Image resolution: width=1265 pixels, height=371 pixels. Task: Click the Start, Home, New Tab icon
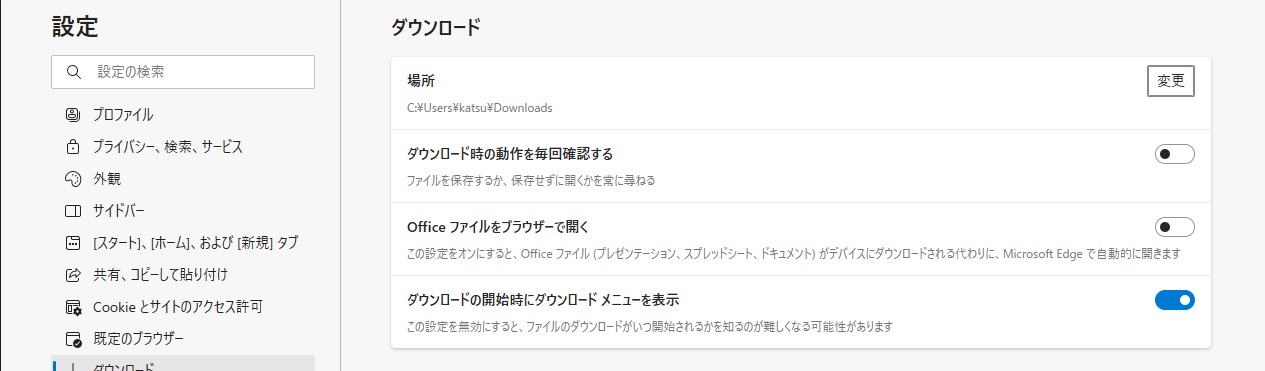click(72, 242)
